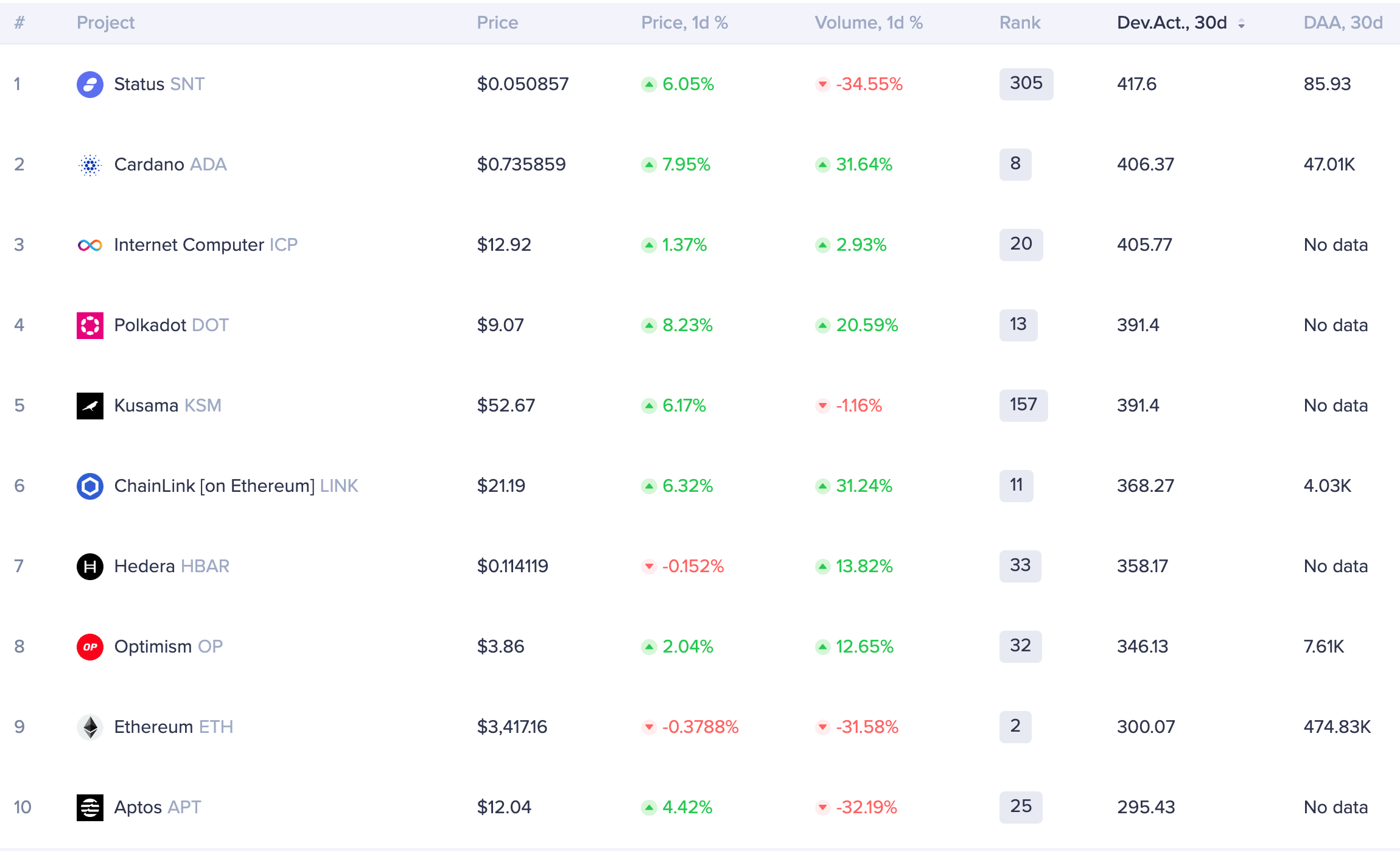This screenshot has width=1400, height=851.
Task: Click the rank badge 305
Action: 1026,83
